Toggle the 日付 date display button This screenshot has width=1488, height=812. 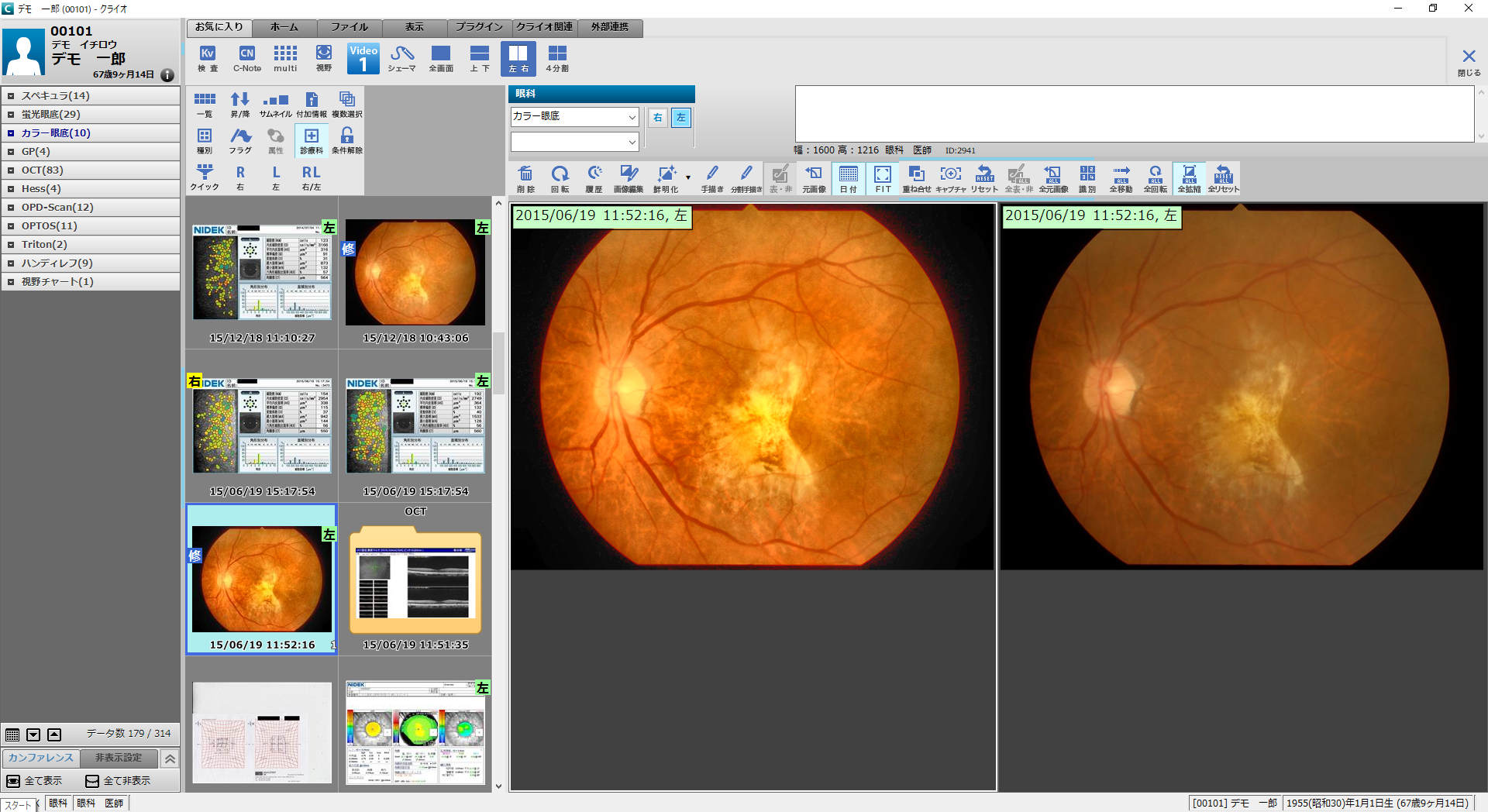(849, 178)
